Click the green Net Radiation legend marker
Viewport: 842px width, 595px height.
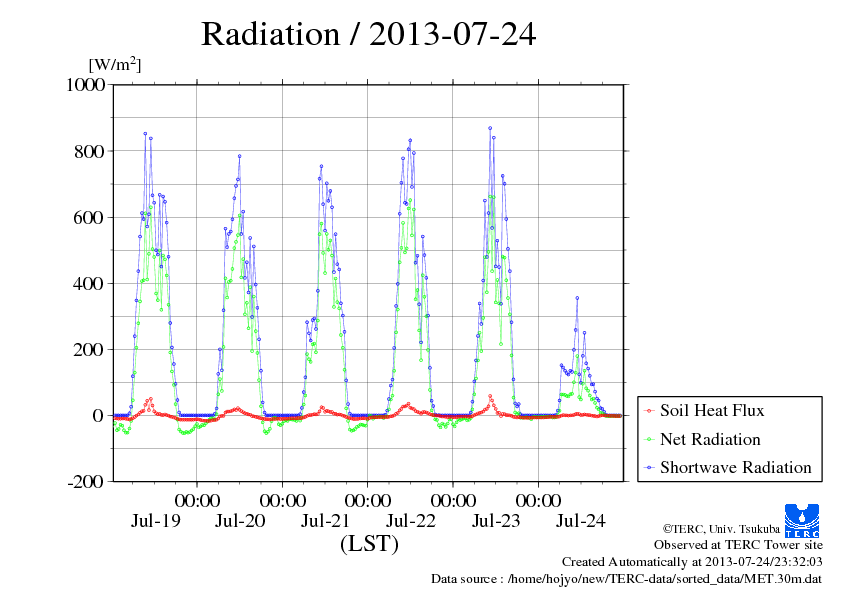point(650,439)
